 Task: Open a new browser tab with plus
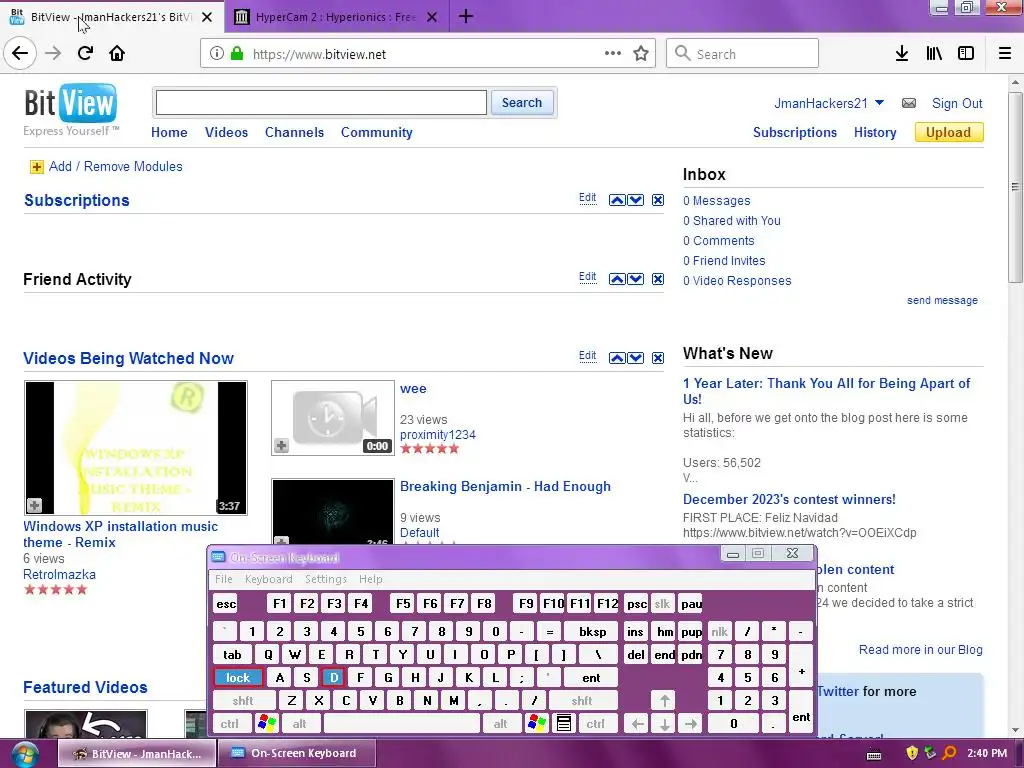pos(466,16)
